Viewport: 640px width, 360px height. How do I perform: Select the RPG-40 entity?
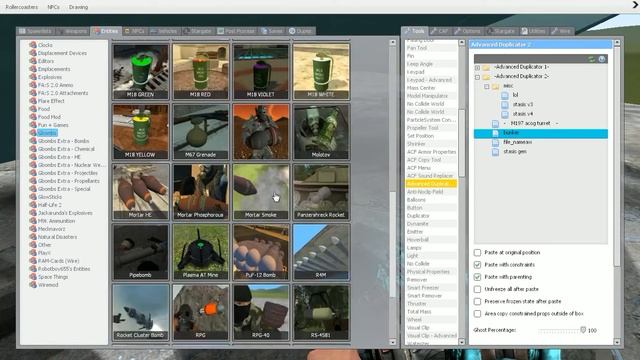pyautogui.click(x=261, y=312)
